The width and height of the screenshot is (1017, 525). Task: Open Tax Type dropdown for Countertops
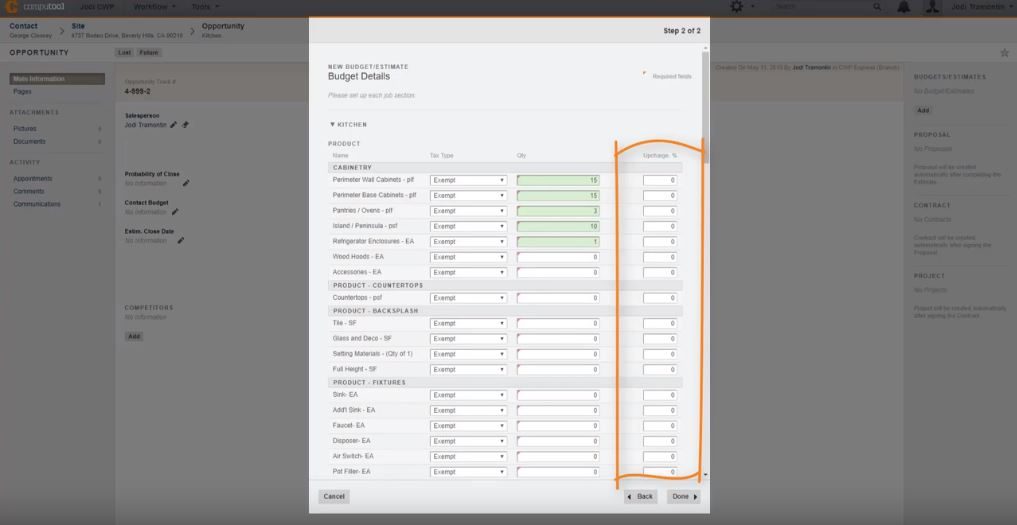468,298
